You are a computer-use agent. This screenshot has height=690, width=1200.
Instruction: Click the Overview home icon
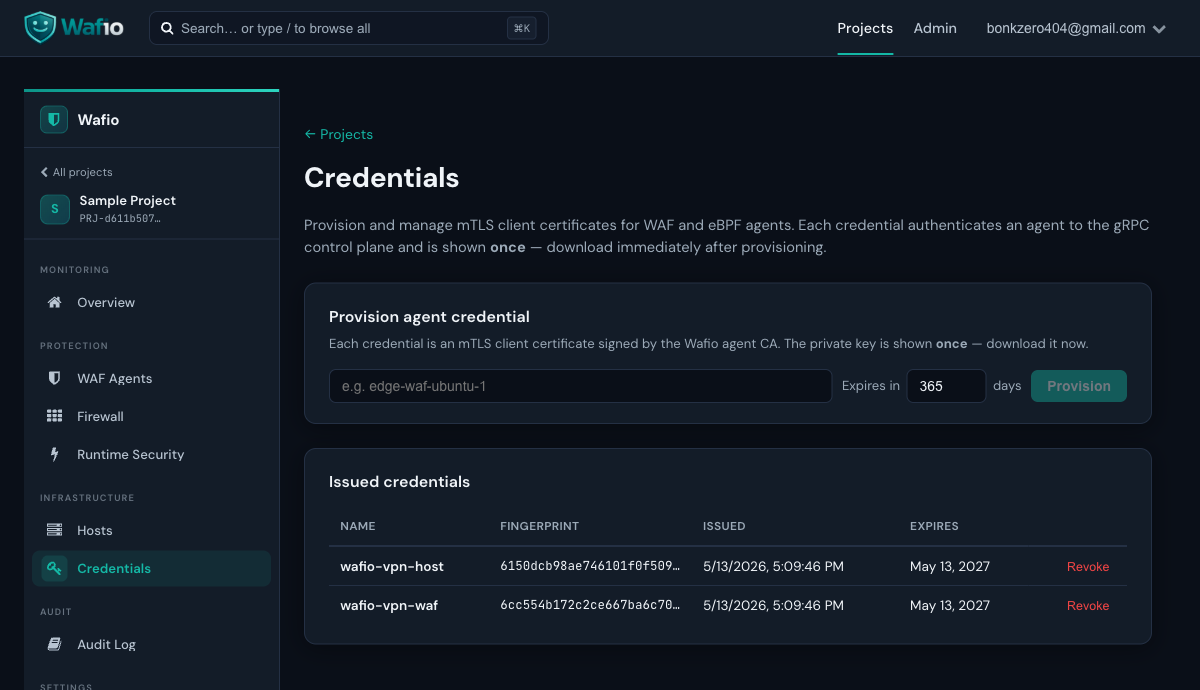[x=55, y=302]
